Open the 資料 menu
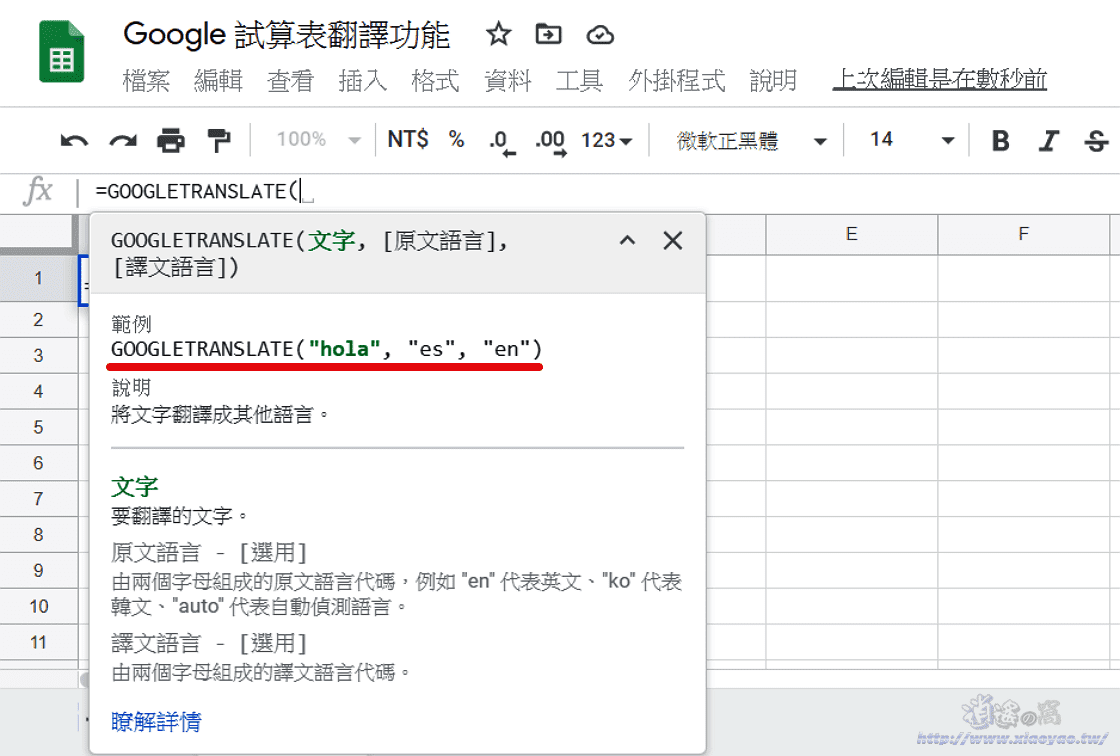This screenshot has height=756, width=1120. click(508, 81)
